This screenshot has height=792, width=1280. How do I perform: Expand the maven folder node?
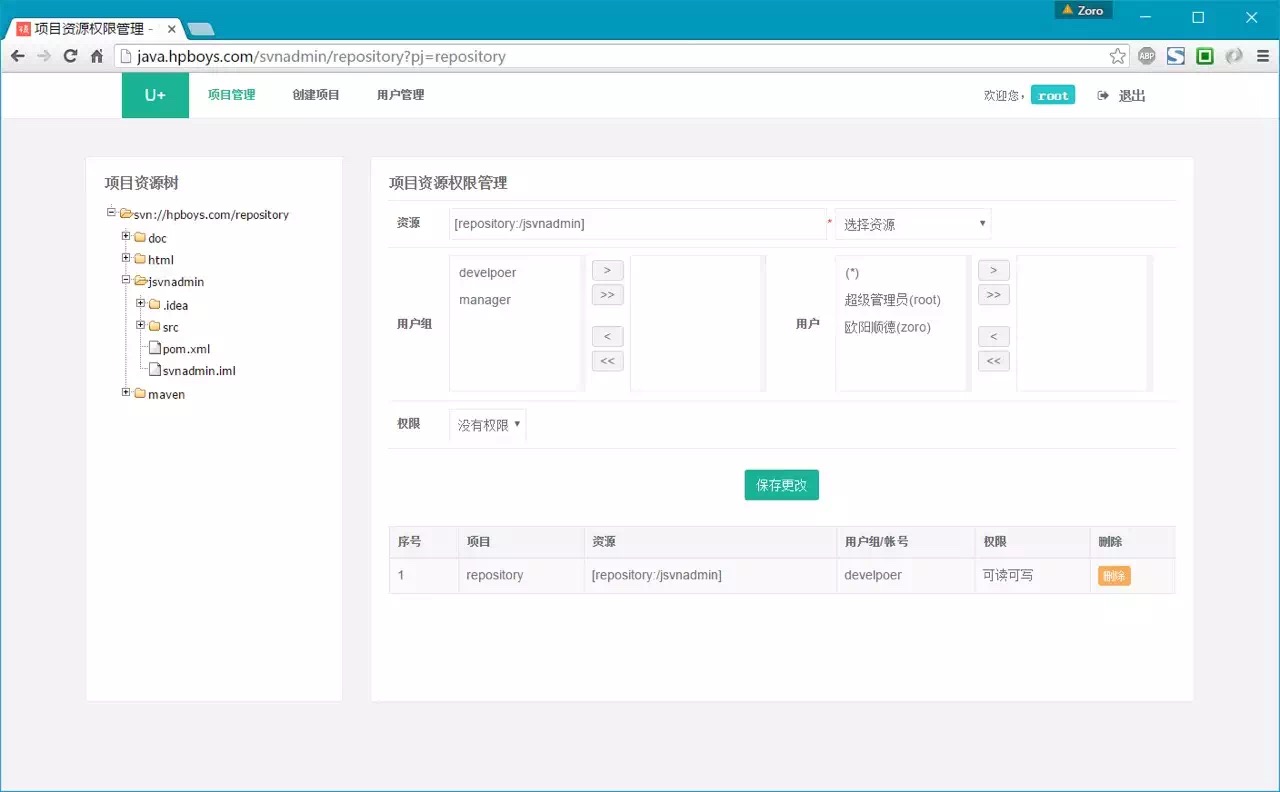[x=126, y=392]
